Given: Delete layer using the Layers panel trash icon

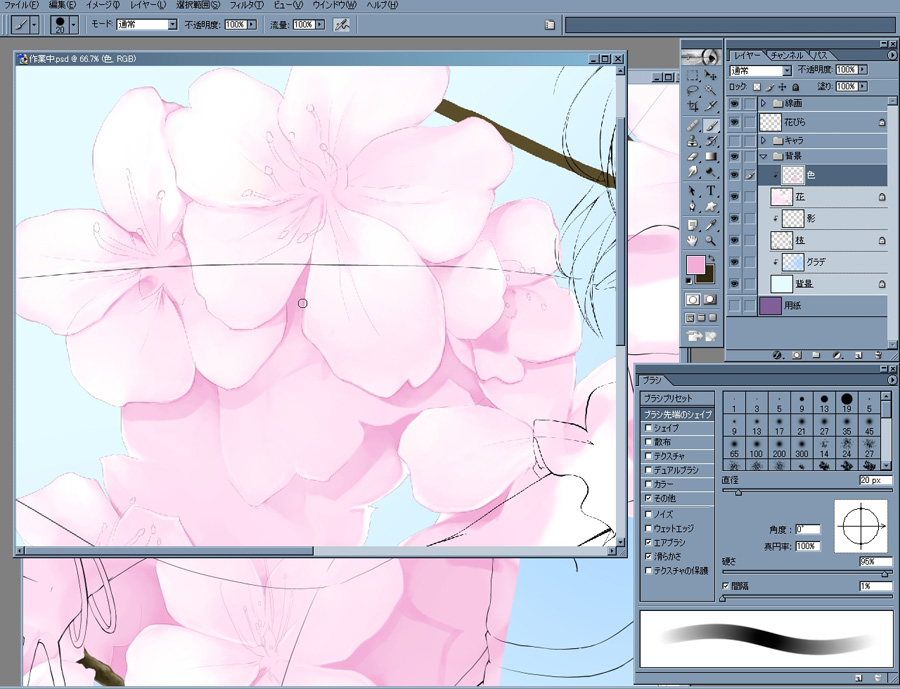Looking at the screenshot, I should [878, 355].
